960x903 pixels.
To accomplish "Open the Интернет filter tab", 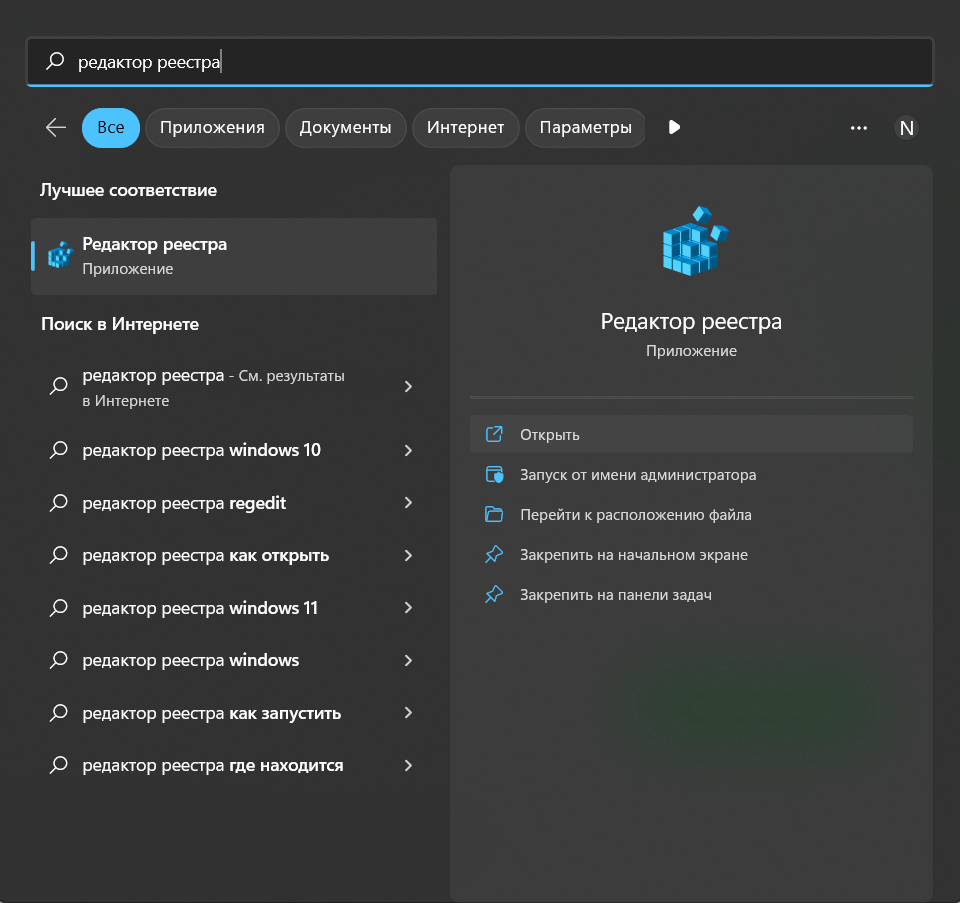I will 465,127.
